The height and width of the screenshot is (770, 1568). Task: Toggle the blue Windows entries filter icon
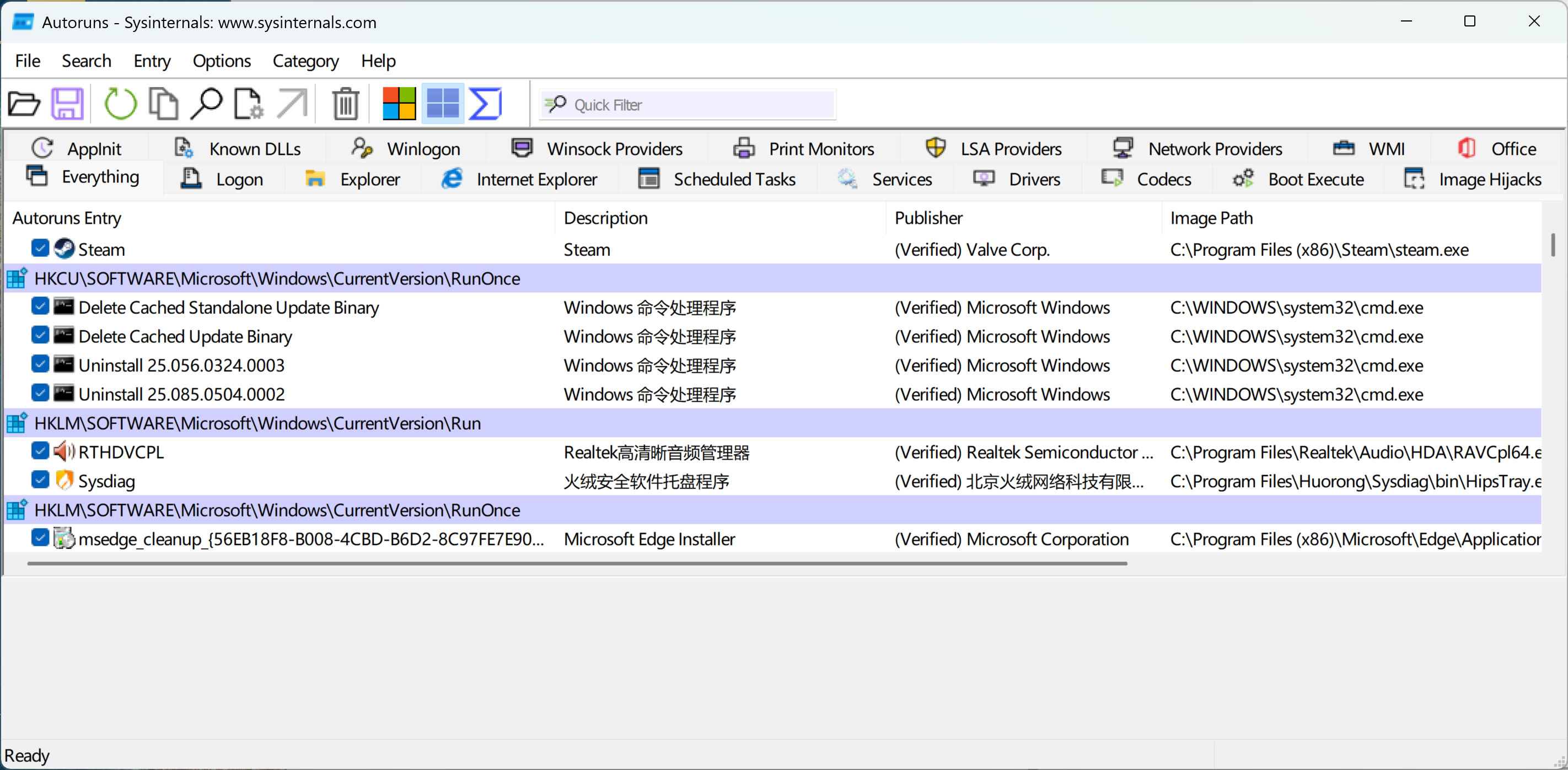(443, 104)
